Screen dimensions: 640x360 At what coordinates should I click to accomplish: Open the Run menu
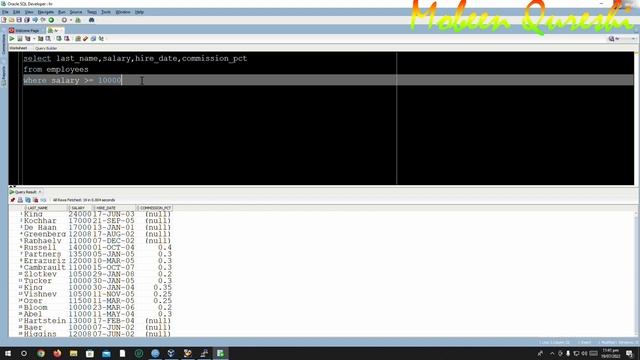point(62,12)
